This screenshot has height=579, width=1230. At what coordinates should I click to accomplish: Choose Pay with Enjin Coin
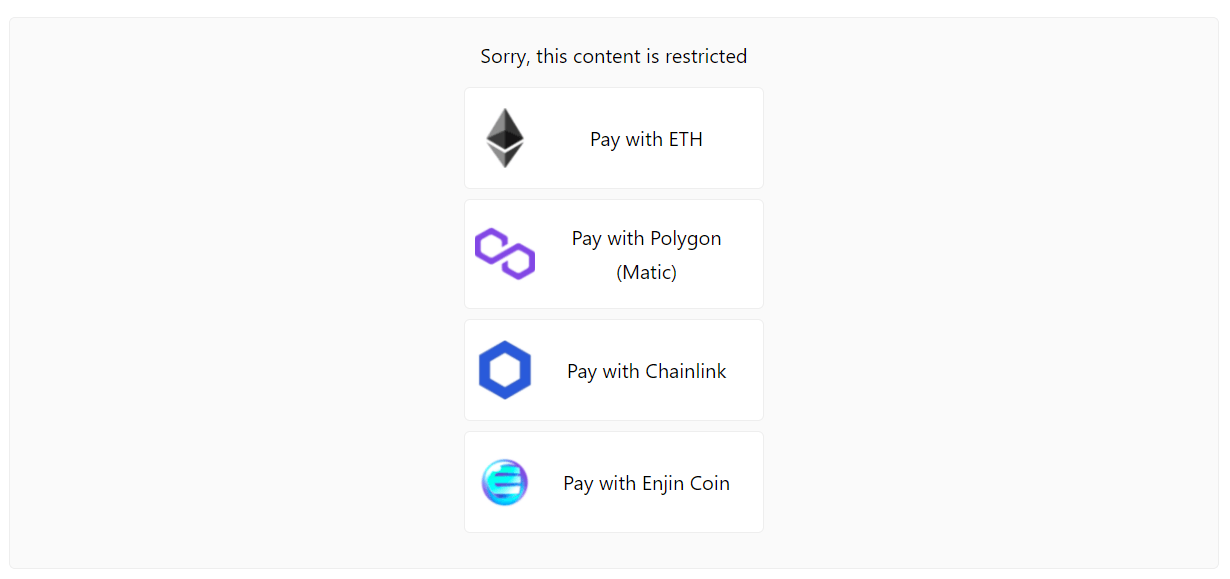[x=614, y=482]
